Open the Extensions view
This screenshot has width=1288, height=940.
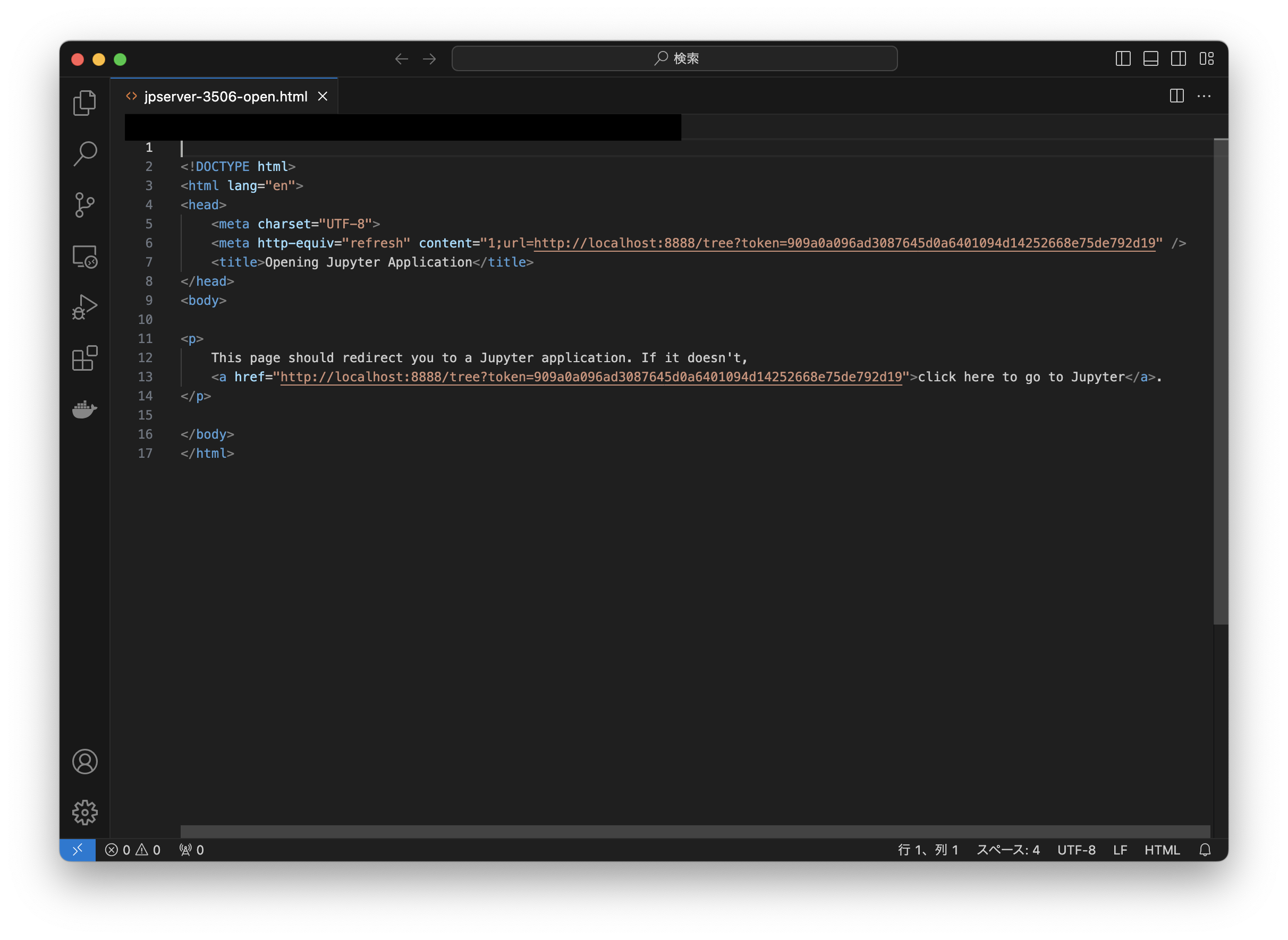click(84, 358)
